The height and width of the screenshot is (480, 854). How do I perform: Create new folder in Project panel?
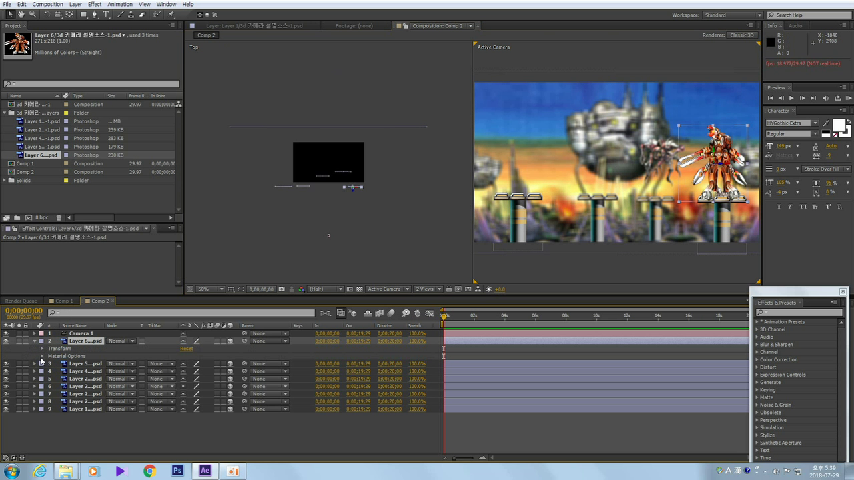[17, 217]
